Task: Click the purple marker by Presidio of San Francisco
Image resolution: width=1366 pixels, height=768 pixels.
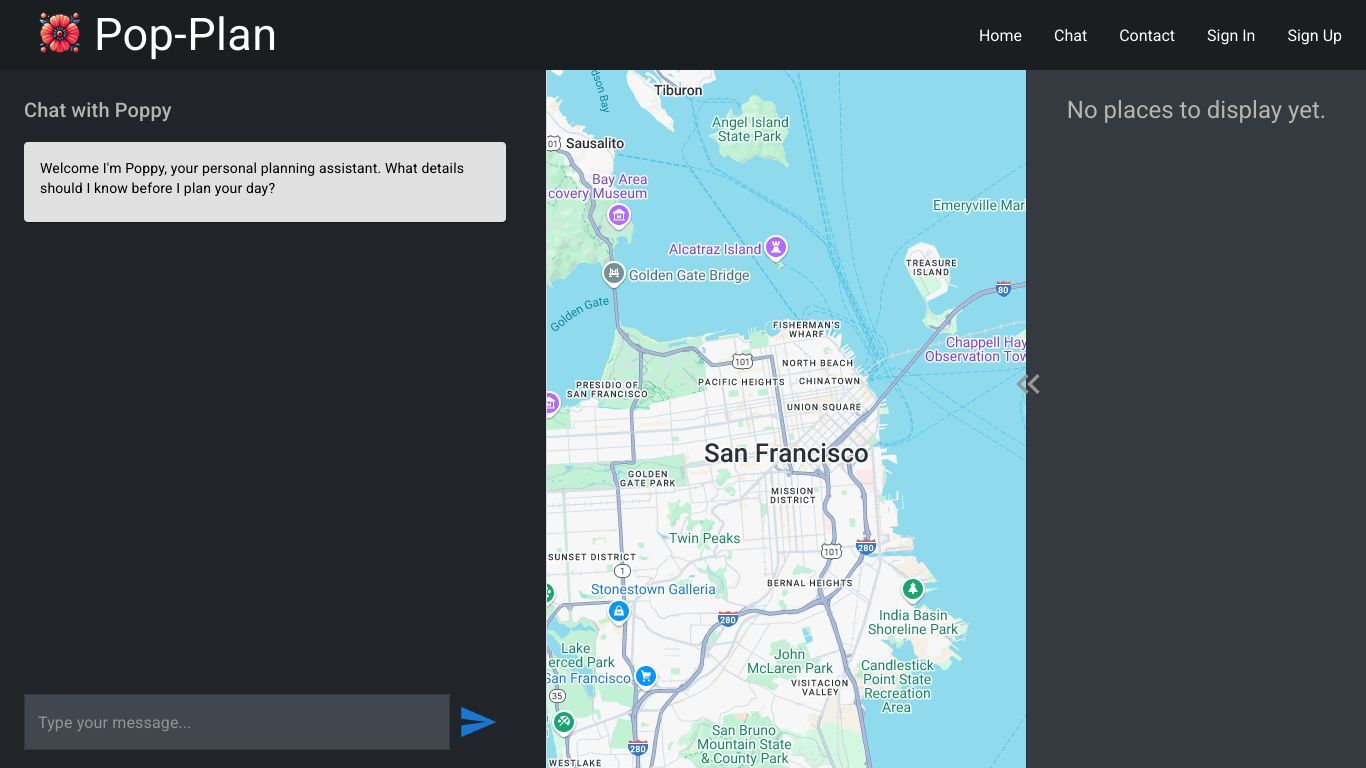Action: pos(550,404)
